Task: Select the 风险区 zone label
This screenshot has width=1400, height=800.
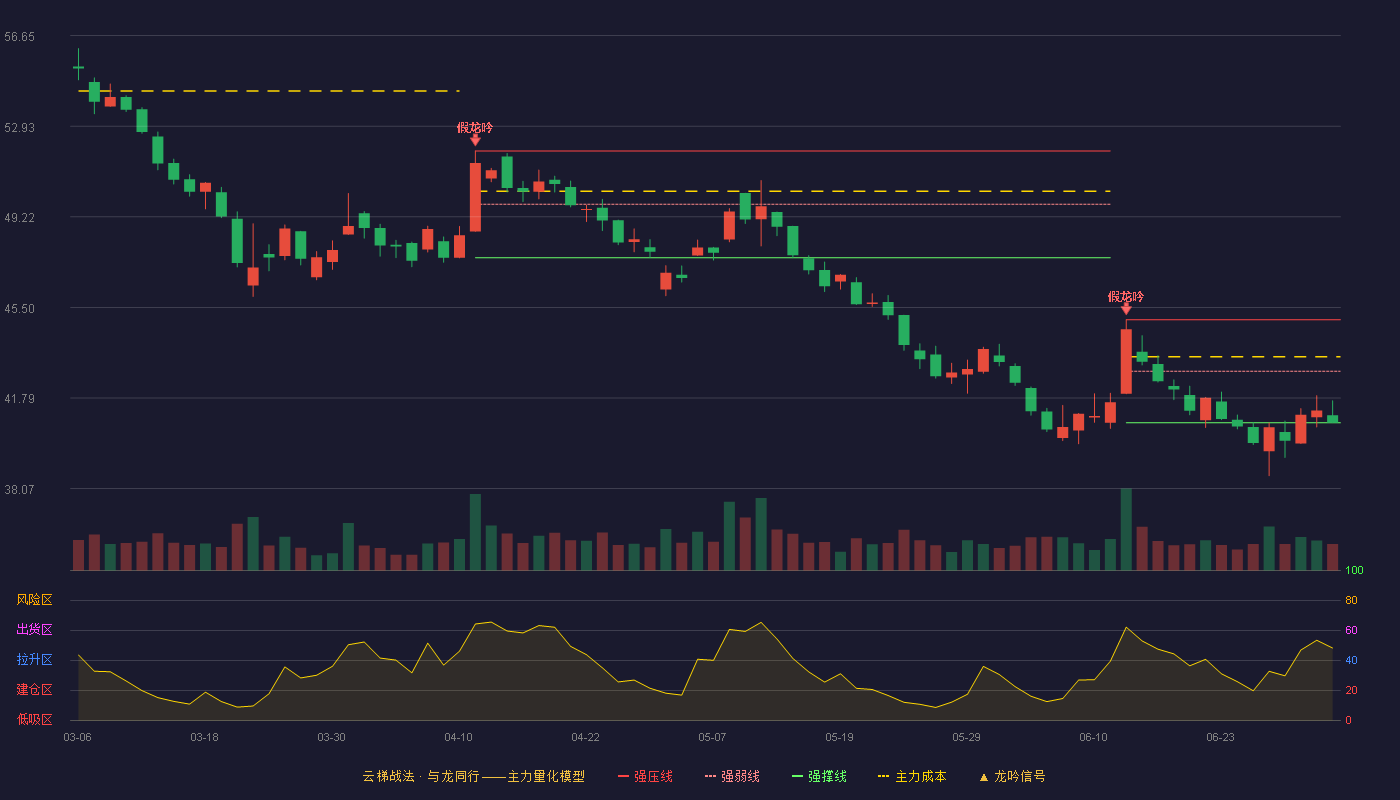Action: pos(34,600)
